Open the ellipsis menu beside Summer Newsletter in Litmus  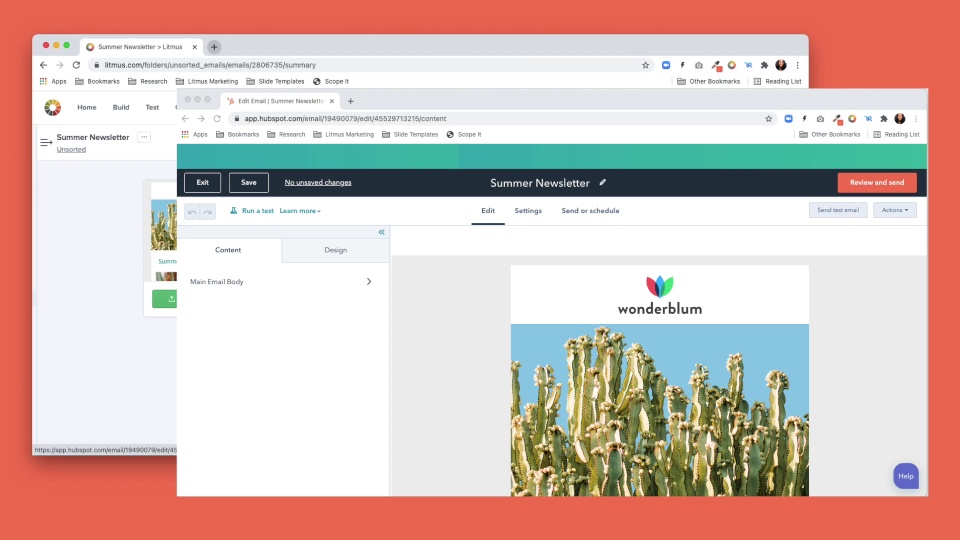click(144, 137)
